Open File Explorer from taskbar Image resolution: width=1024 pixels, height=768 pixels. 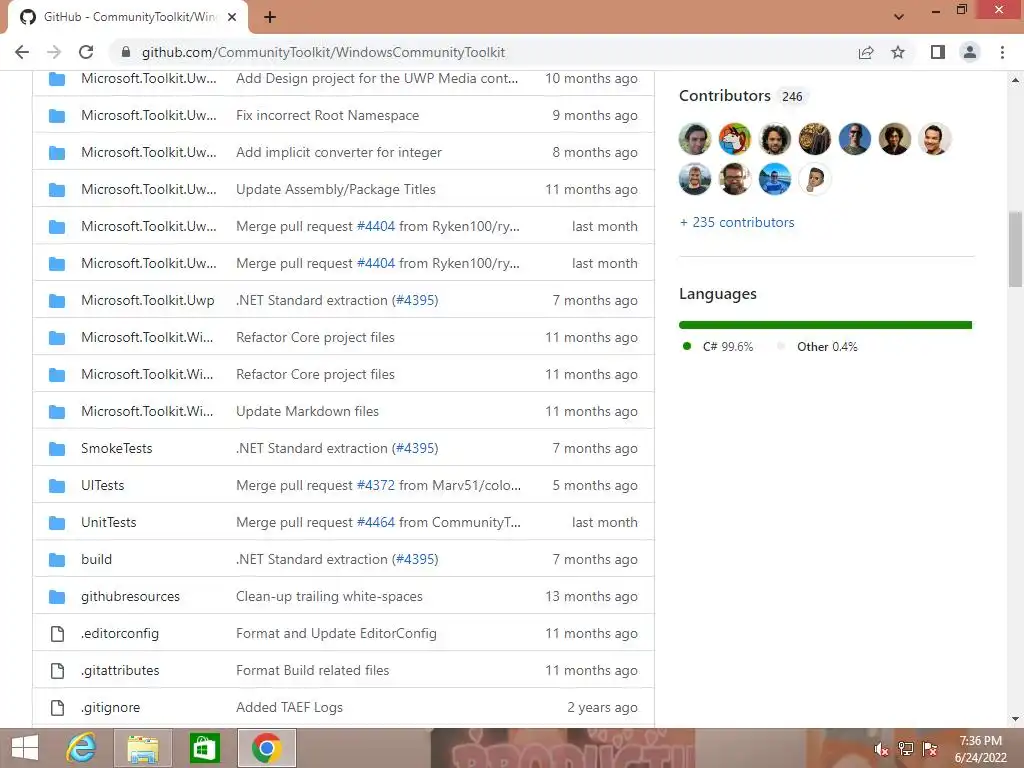coord(142,748)
